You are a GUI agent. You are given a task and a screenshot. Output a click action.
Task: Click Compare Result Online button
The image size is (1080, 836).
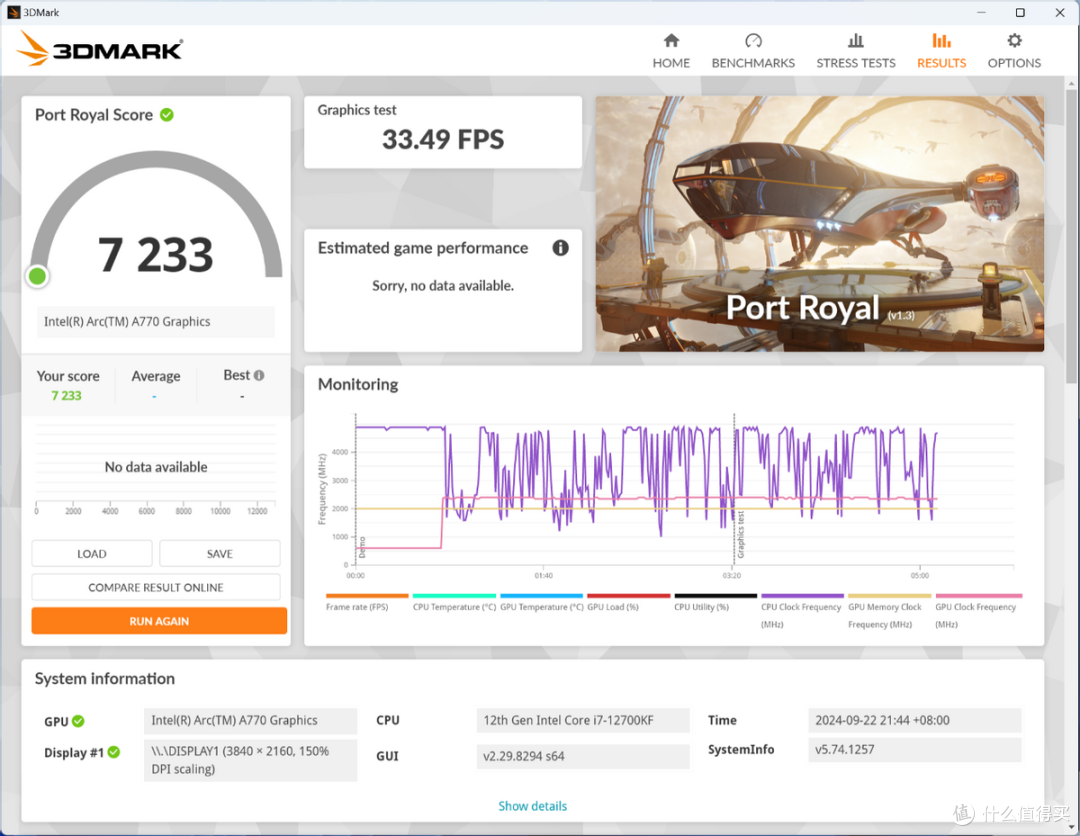pyautogui.click(x=156, y=587)
